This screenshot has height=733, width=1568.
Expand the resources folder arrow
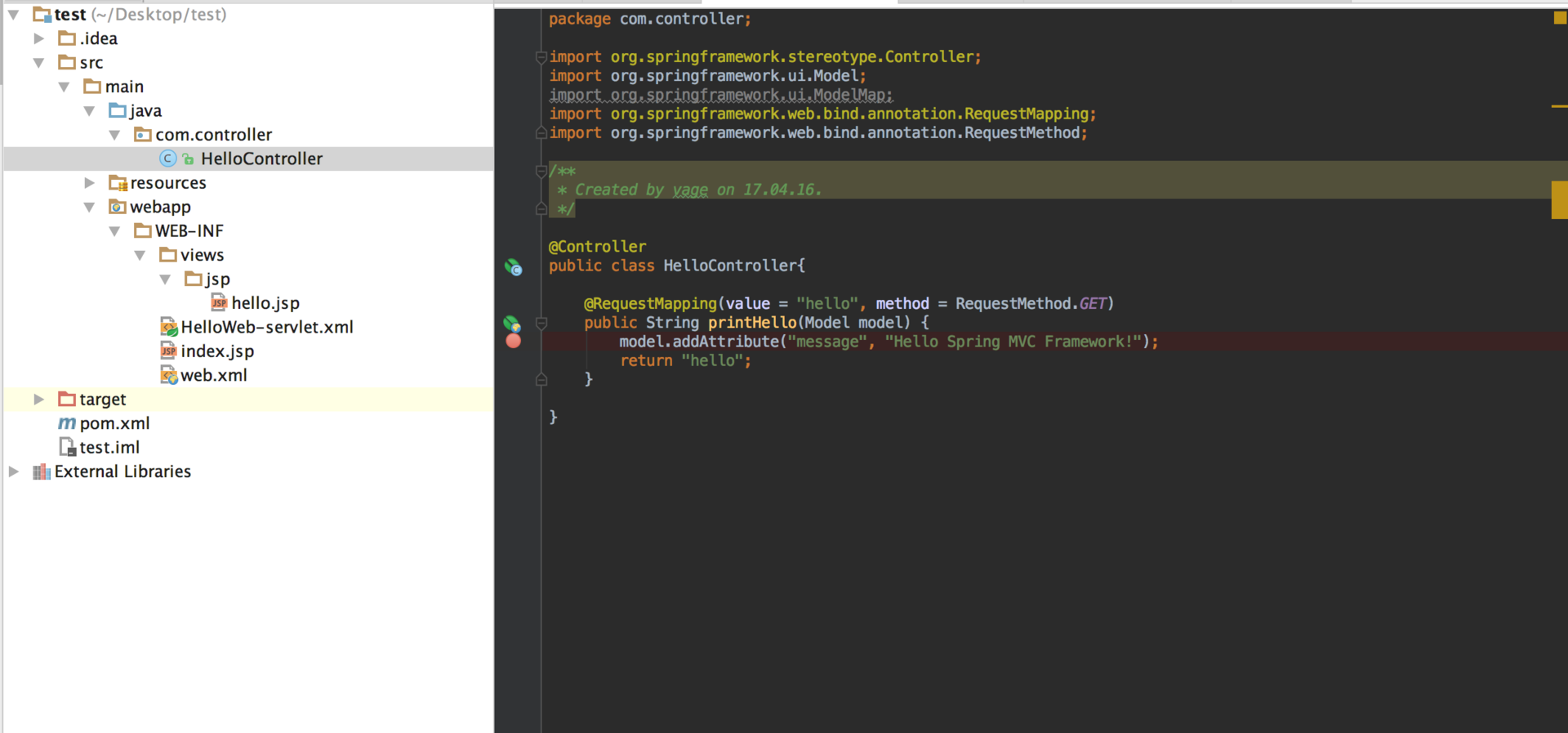(89, 183)
